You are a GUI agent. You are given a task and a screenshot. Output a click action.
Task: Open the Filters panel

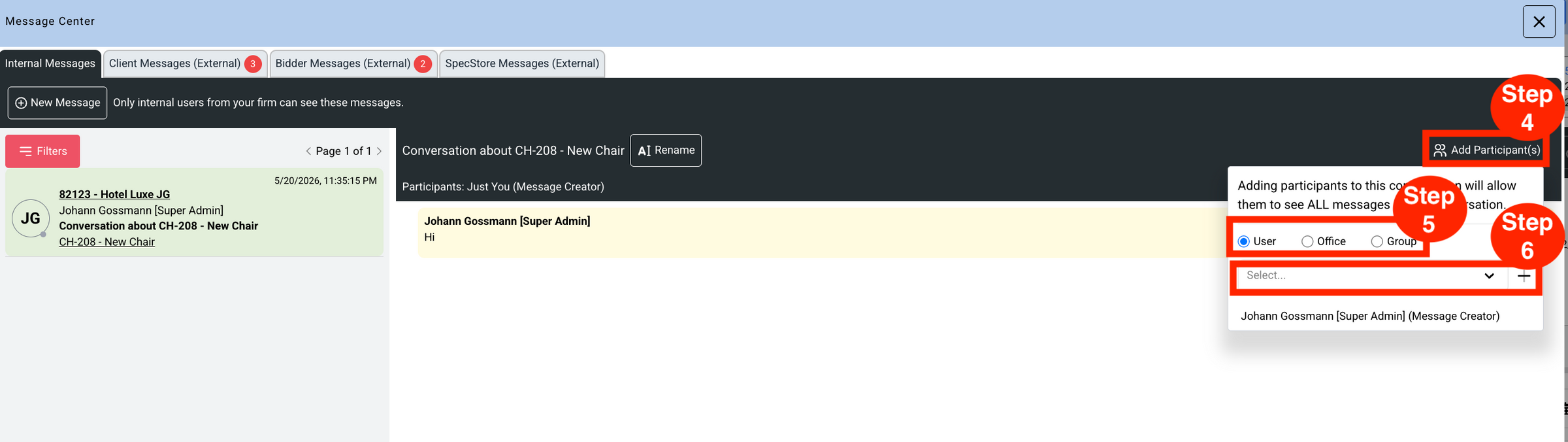pos(42,151)
